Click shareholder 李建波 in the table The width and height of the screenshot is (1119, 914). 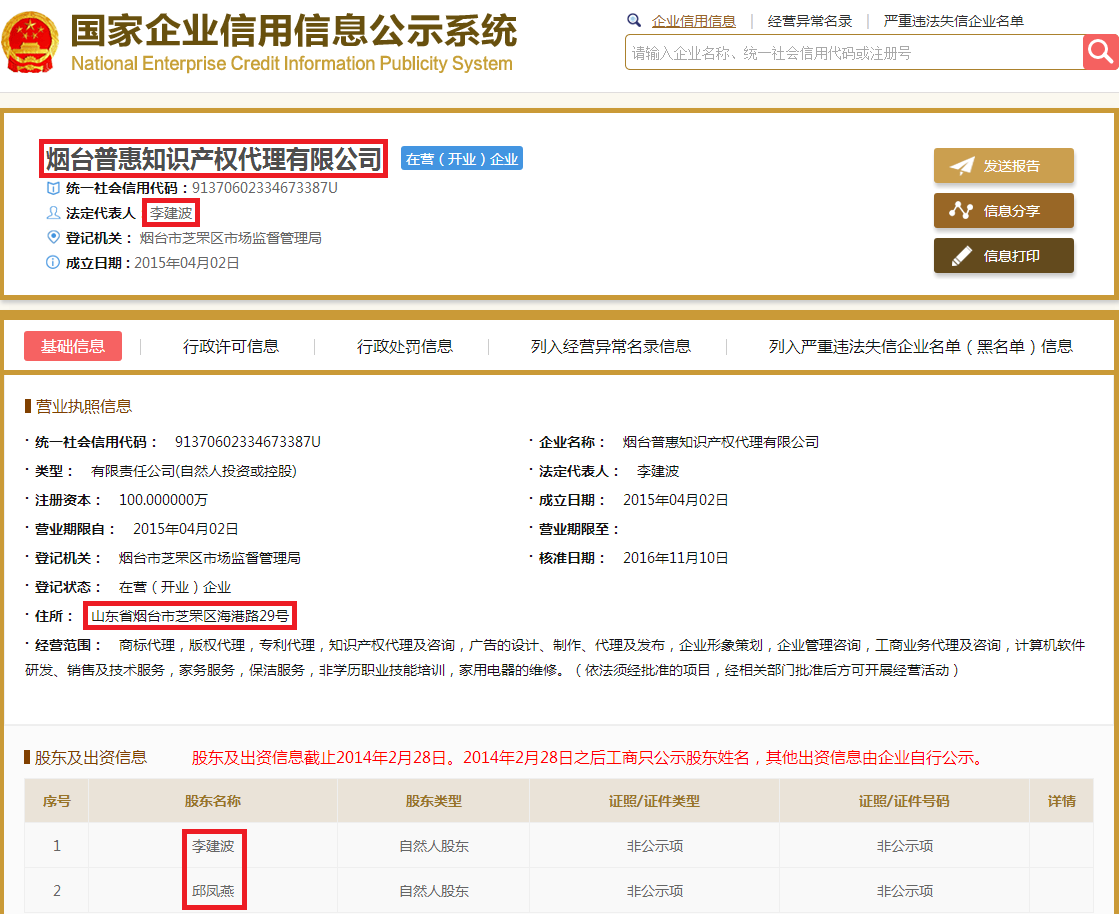pyautogui.click(x=213, y=846)
